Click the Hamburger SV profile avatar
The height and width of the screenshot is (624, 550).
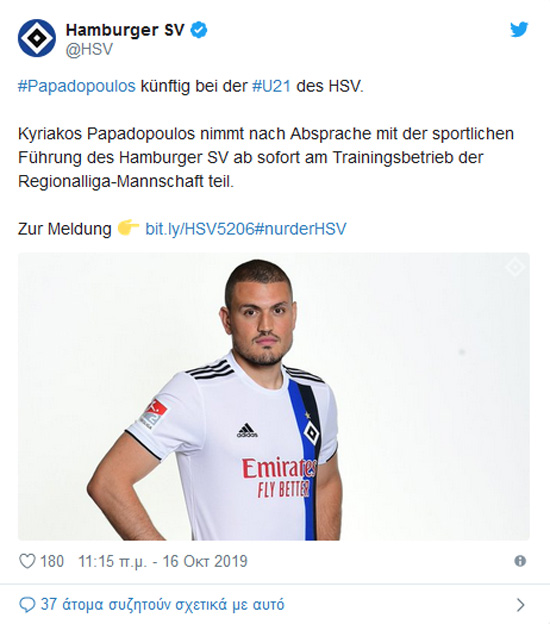click(37, 38)
